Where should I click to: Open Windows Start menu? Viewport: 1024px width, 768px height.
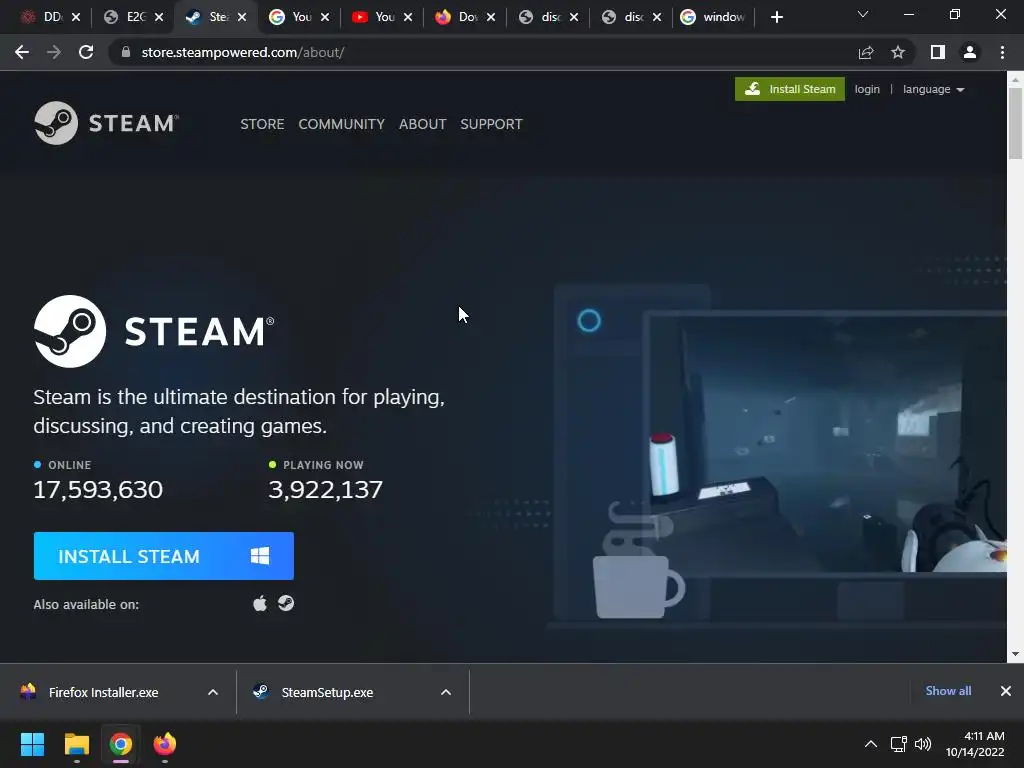pos(32,744)
